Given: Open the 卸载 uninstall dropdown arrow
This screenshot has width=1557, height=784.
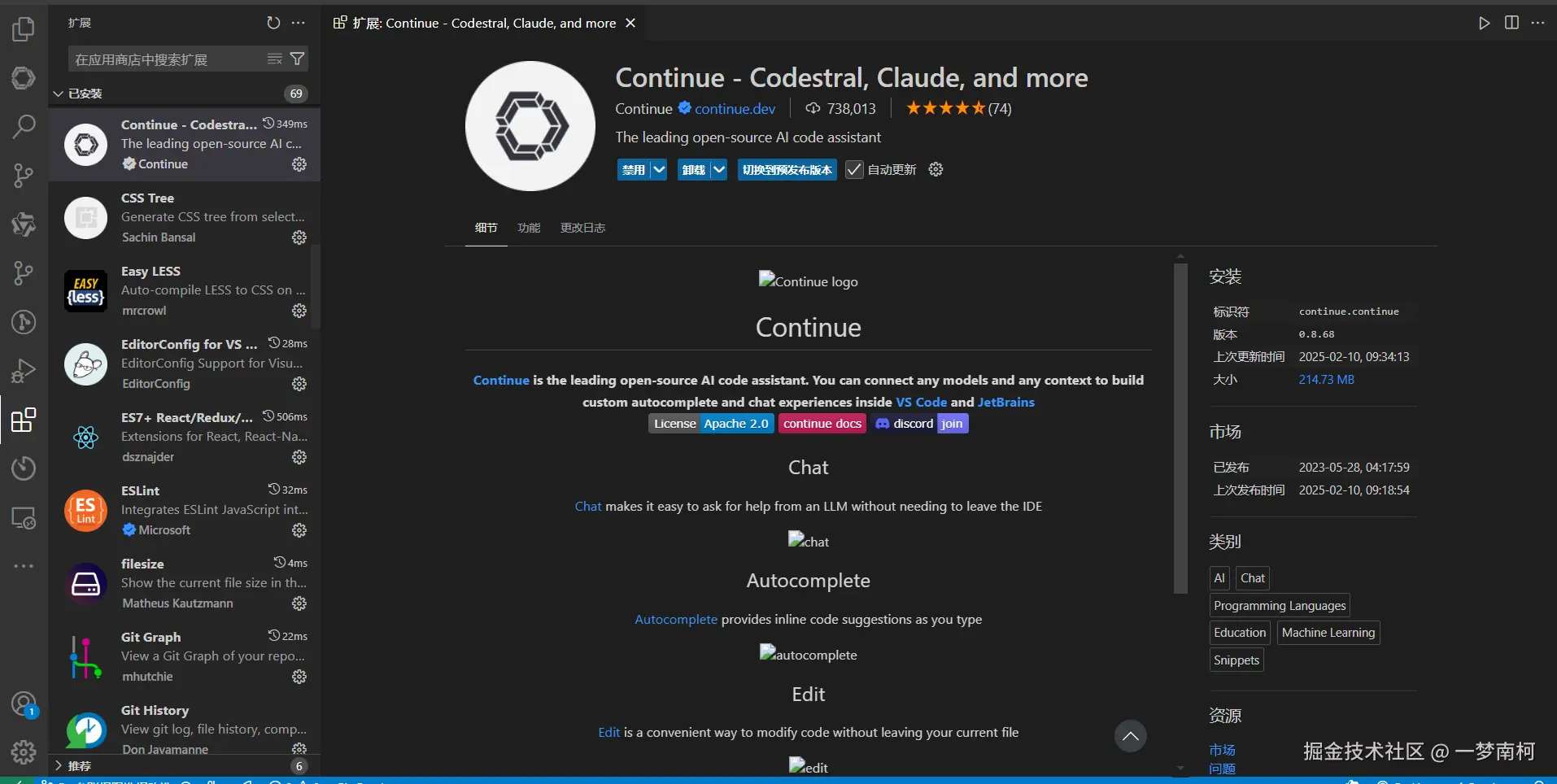Looking at the screenshot, I should [x=719, y=170].
